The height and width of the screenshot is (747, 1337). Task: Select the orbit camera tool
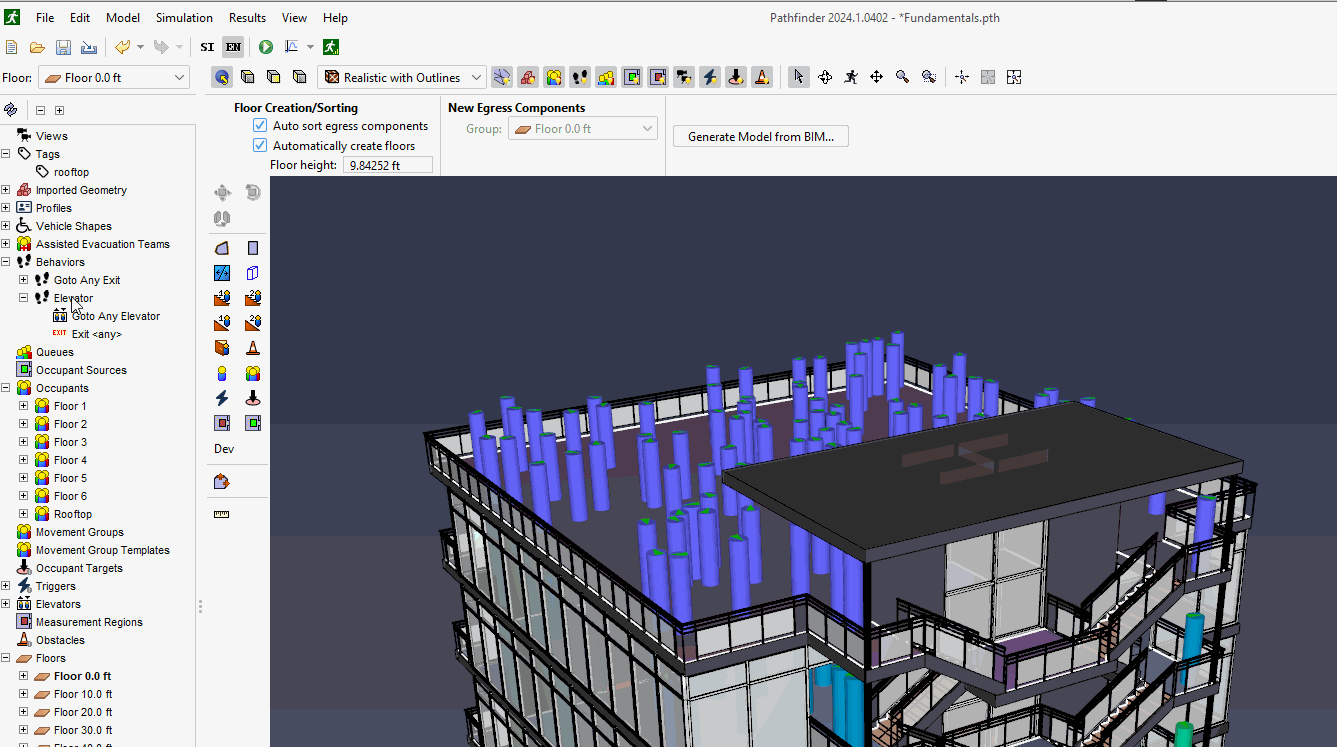point(825,77)
